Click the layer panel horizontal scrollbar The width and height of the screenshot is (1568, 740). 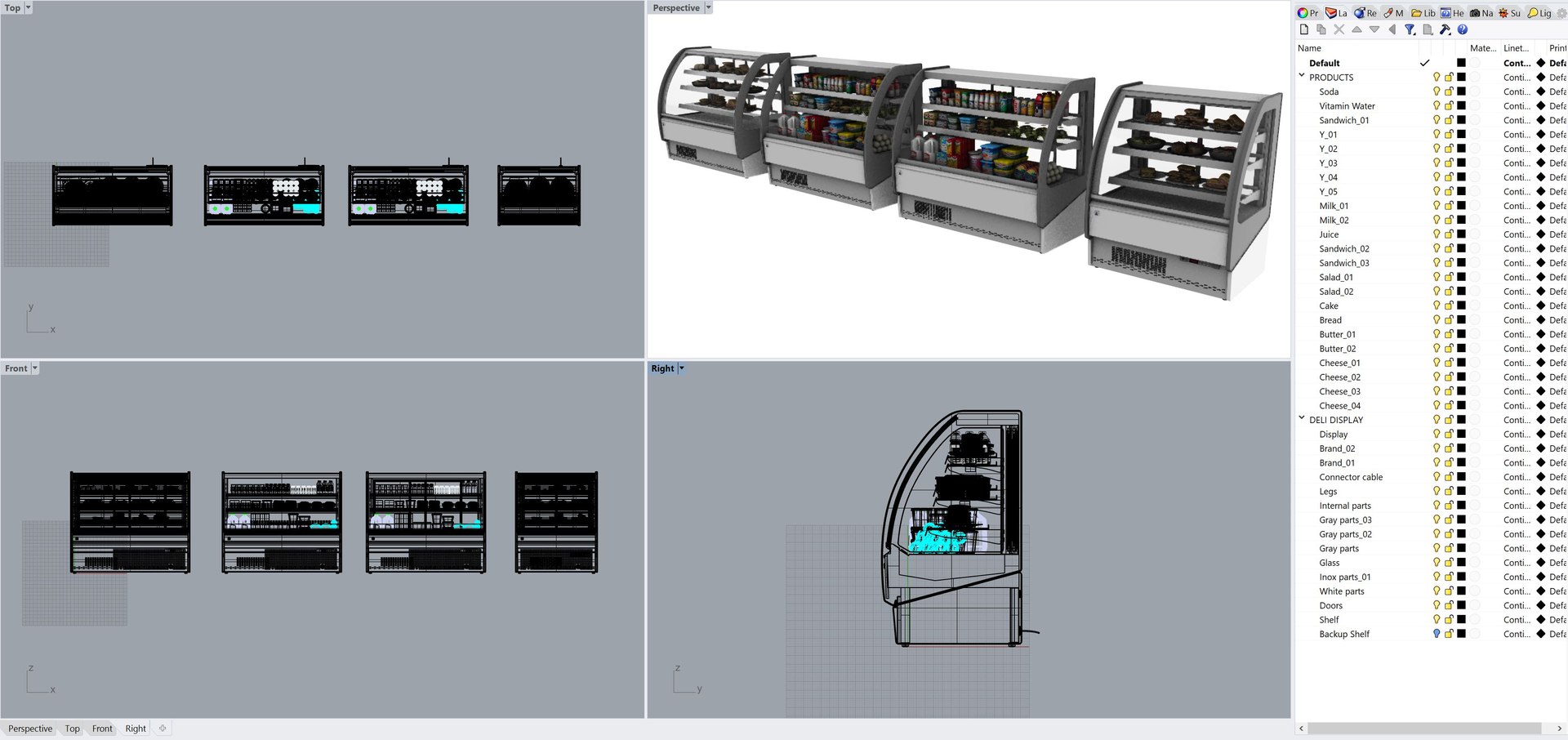coord(1424,728)
